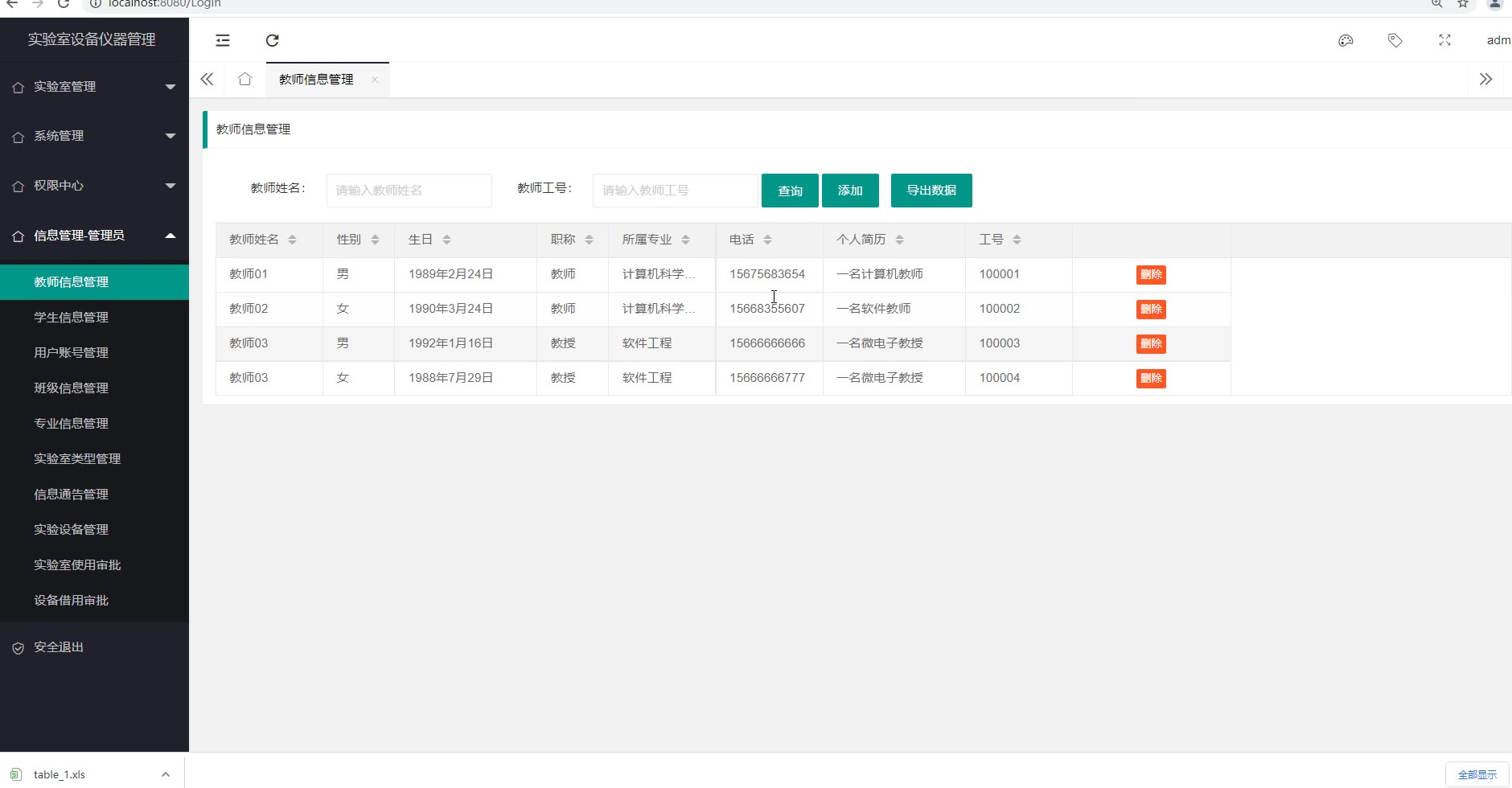
Task: Sort table by 工号 column
Action: tap(1017, 240)
